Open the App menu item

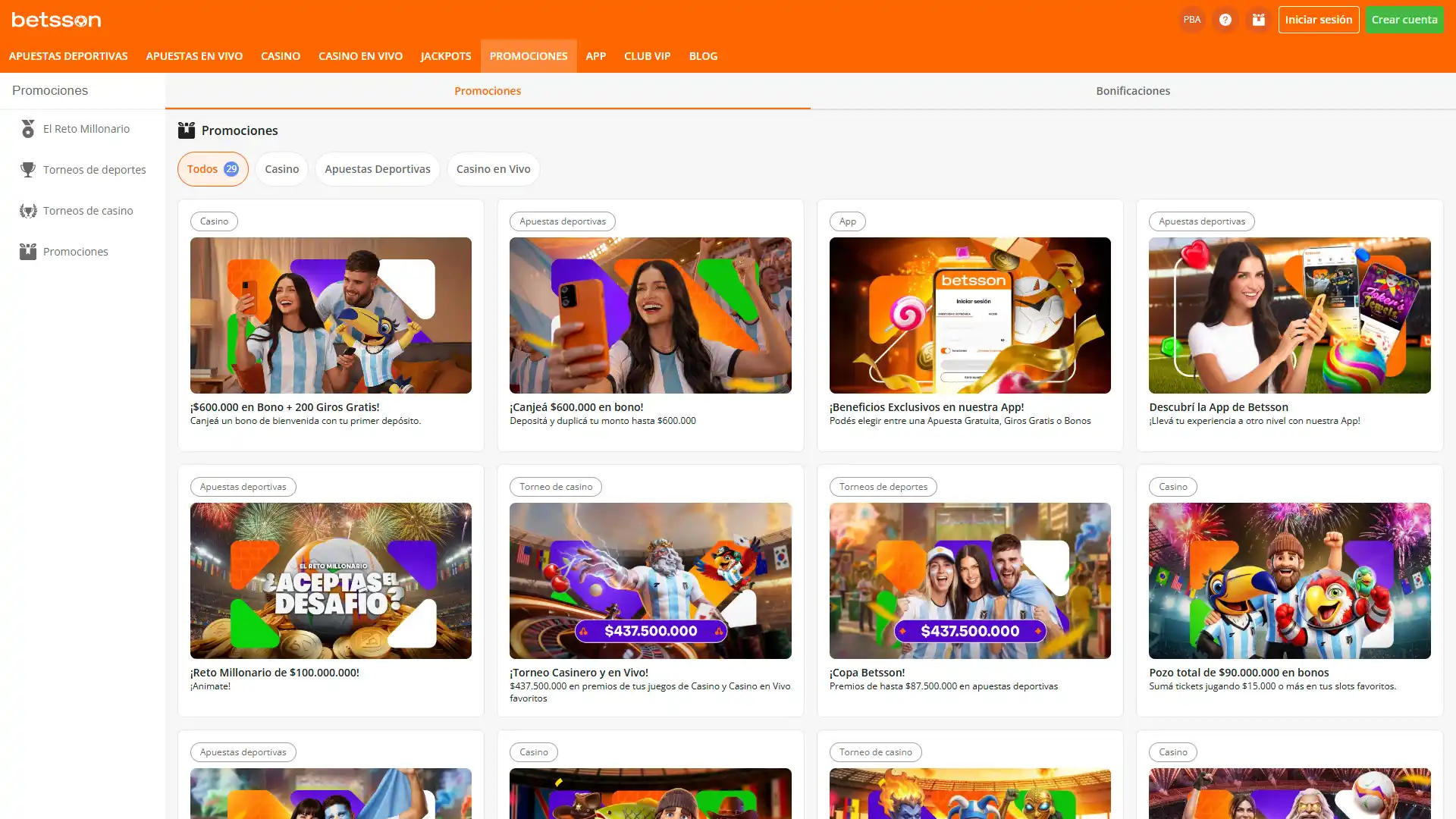coord(595,56)
